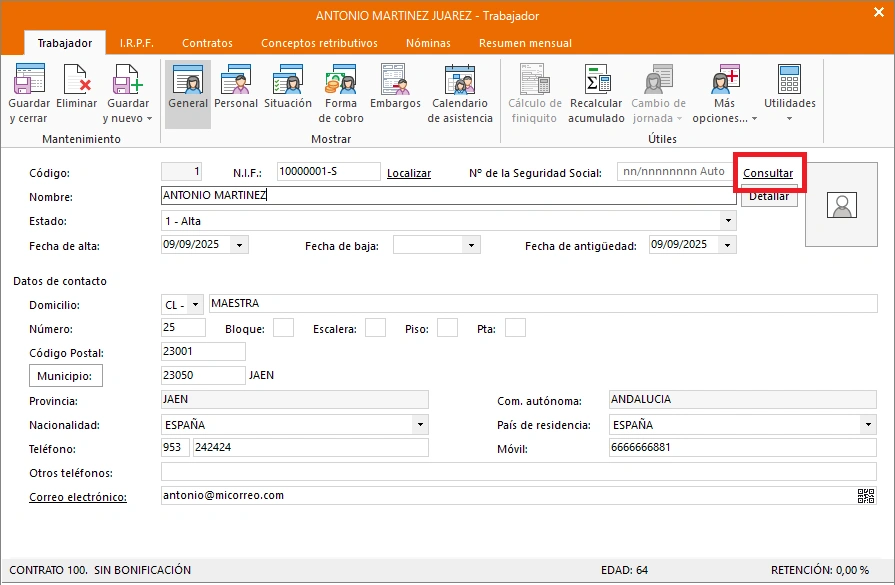The width and height of the screenshot is (895, 585).
Task: Switch to the I.R.P.F. tab
Action: [136, 43]
